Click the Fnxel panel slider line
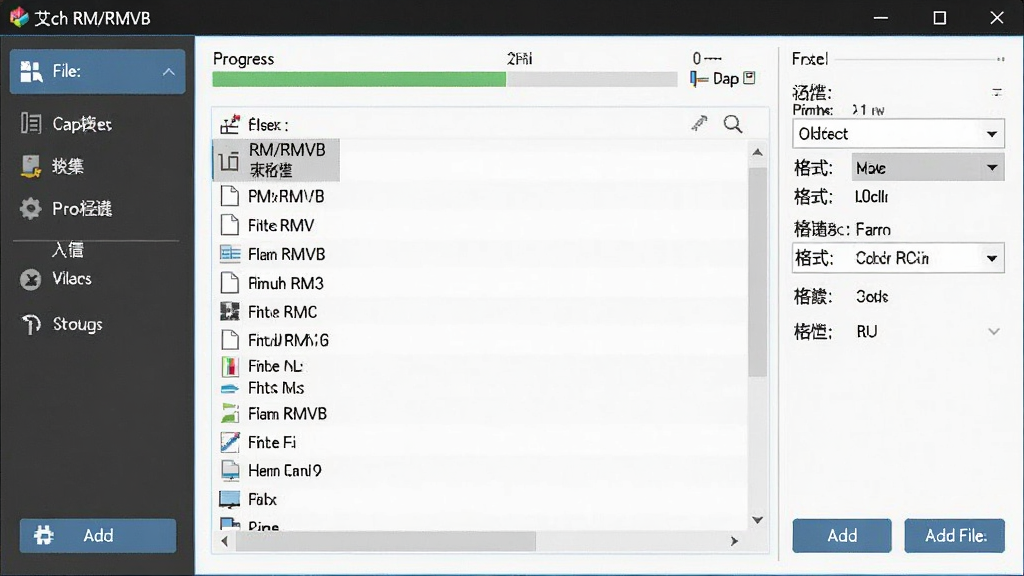This screenshot has width=1024, height=576. 914,59
